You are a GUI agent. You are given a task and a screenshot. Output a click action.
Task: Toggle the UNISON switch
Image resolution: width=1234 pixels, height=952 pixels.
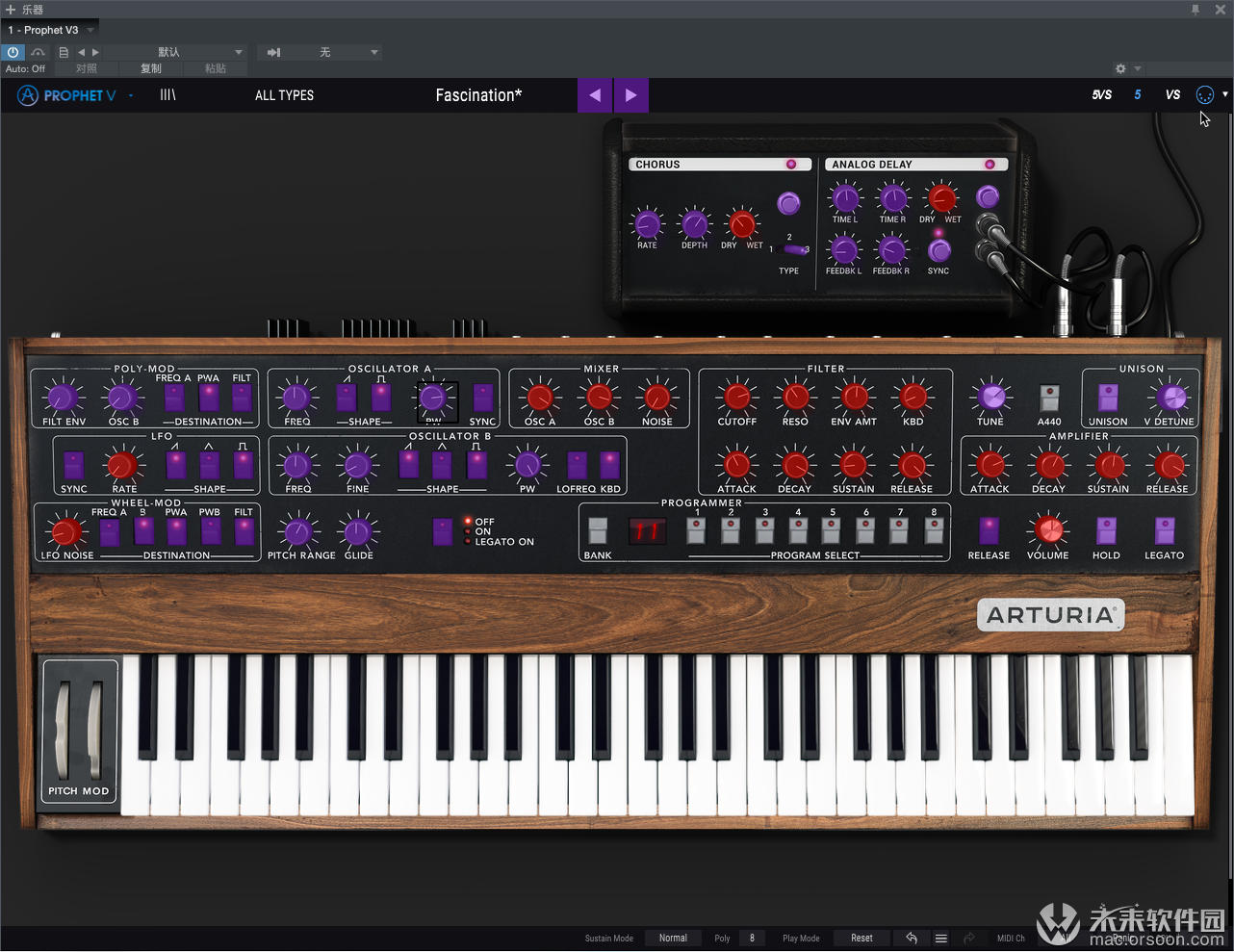point(1108,398)
